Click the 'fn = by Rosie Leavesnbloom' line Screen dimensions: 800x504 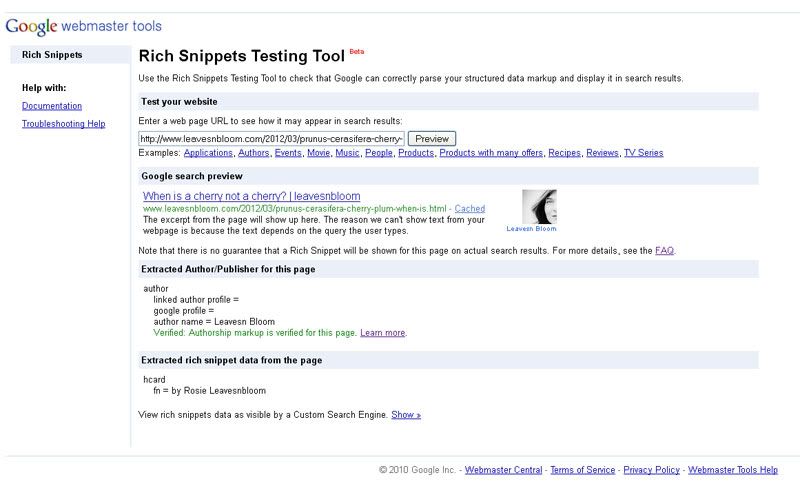point(210,391)
